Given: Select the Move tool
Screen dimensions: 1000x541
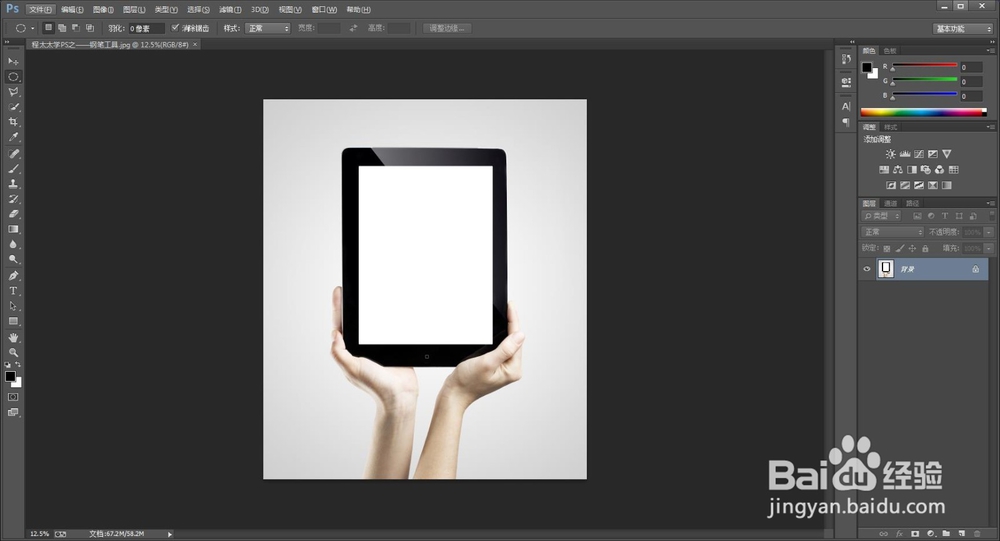Looking at the screenshot, I should (13, 61).
